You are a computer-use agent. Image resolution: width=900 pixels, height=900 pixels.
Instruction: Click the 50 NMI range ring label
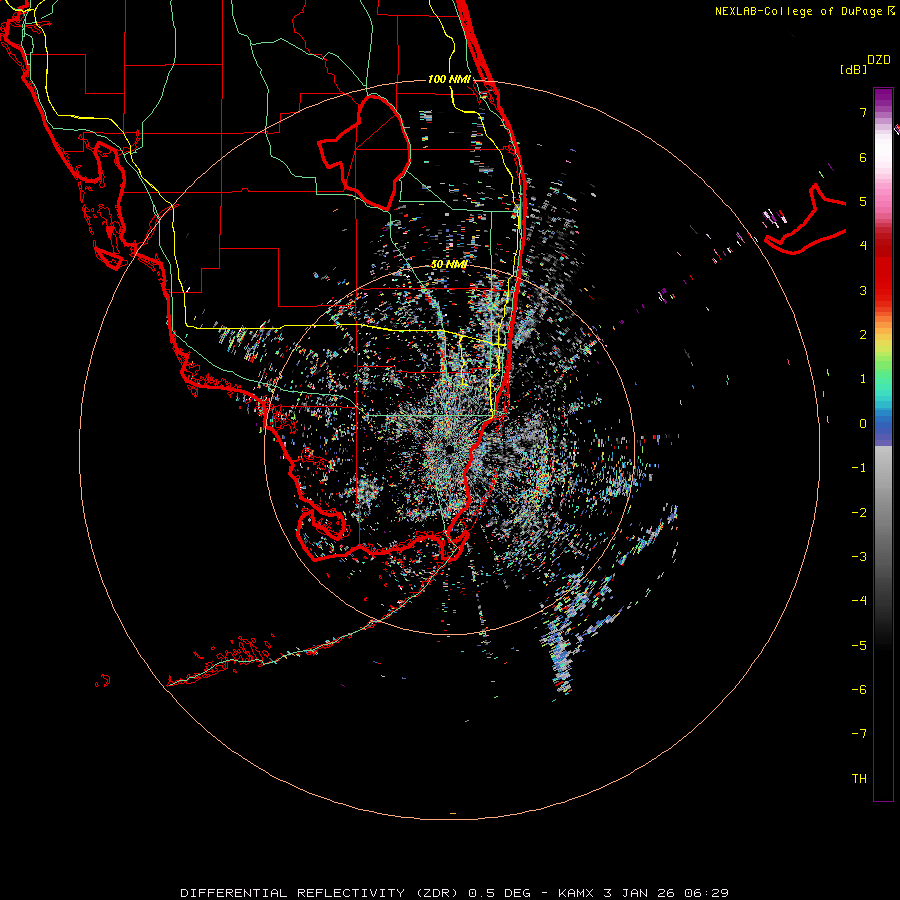point(449,264)
